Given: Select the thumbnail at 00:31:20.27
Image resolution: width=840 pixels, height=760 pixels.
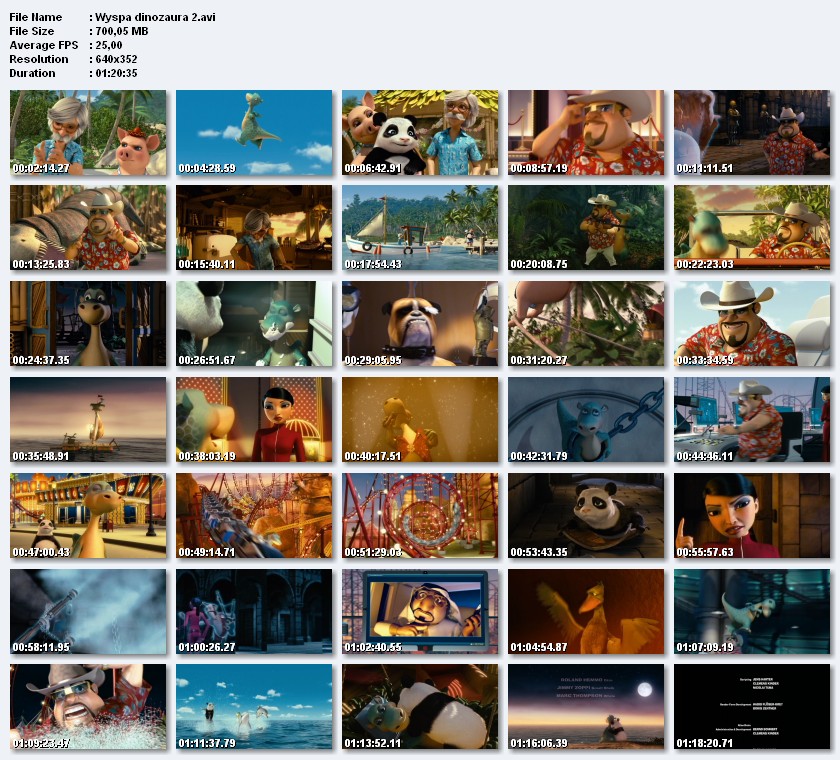Looking at the screenshot, I should click(586, 323).
